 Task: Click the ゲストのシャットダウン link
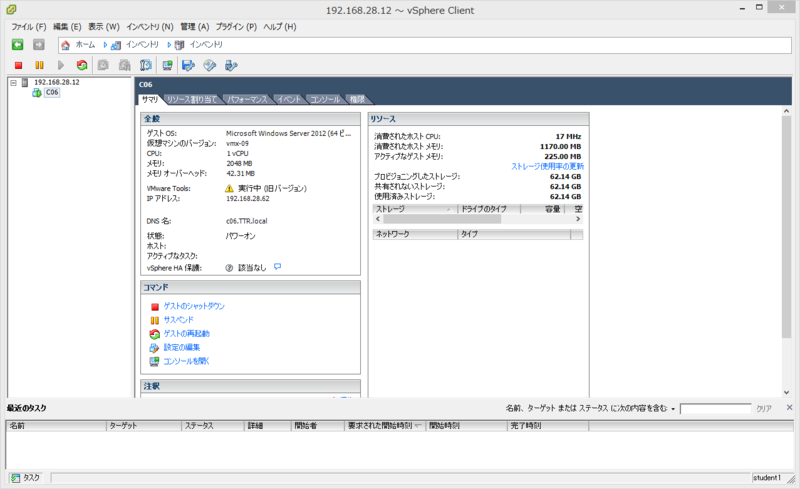pos(194,306)
